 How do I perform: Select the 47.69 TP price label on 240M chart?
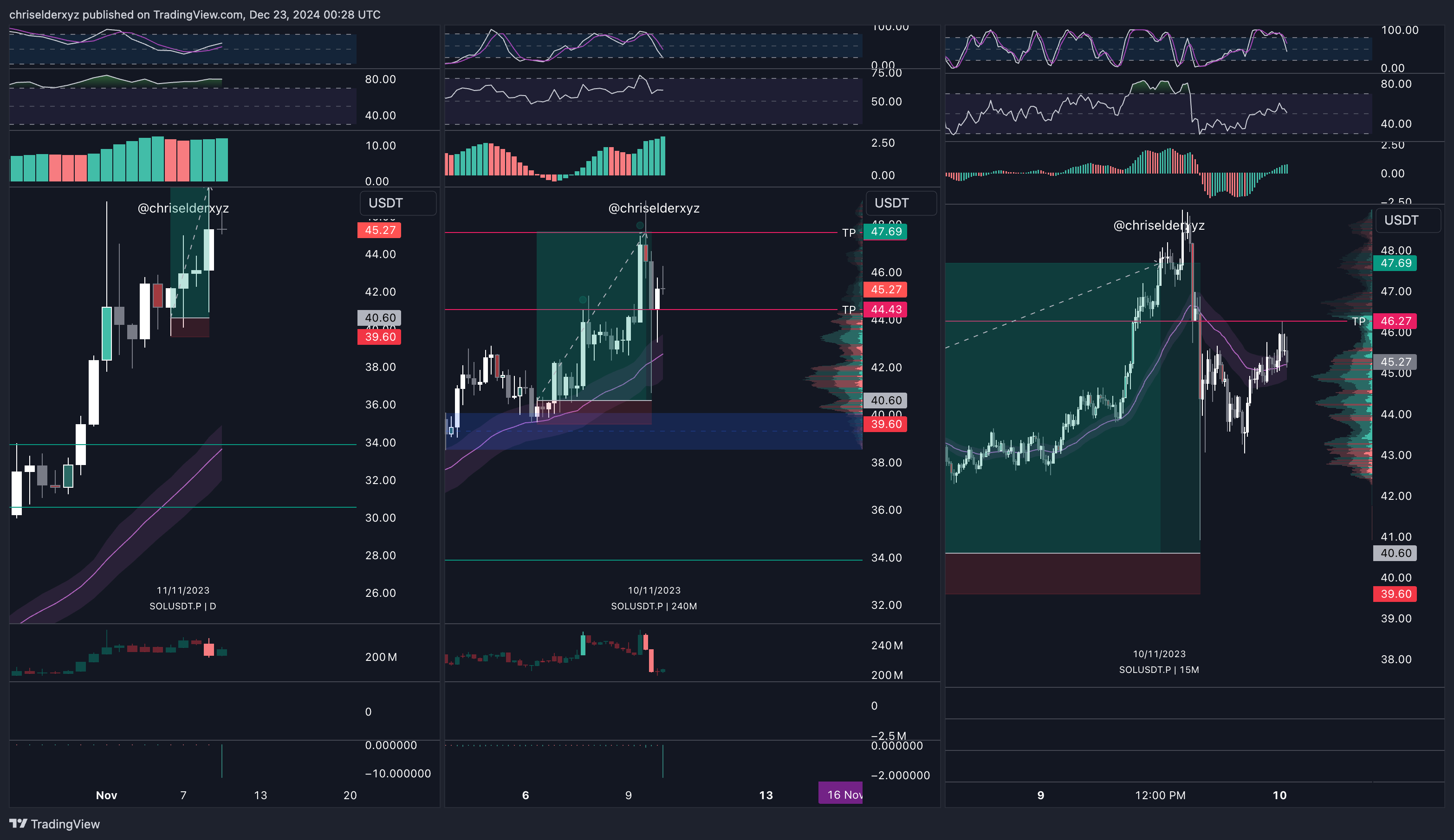(x=886, y=232)
